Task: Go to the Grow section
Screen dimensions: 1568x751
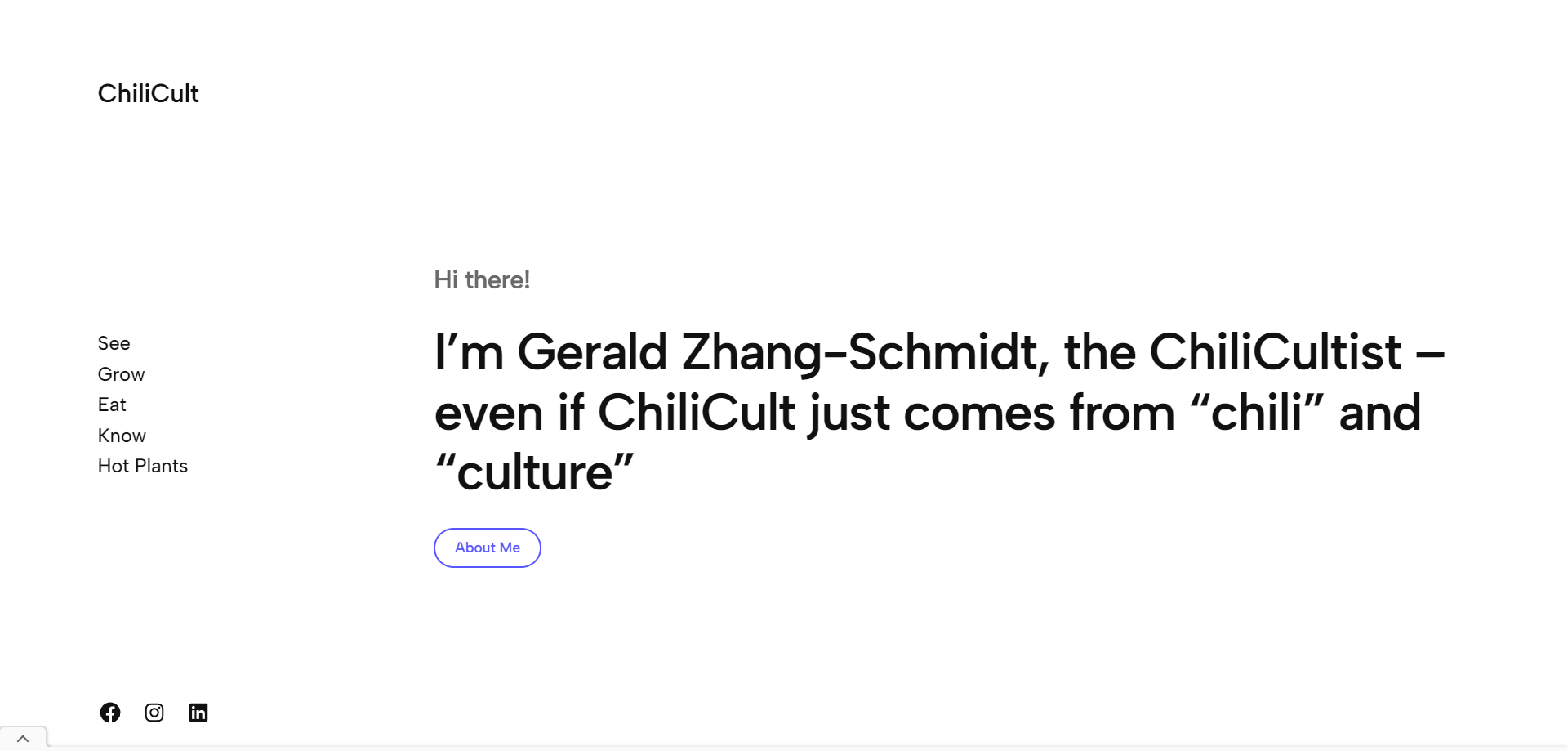Action: (x=121, y=374)
